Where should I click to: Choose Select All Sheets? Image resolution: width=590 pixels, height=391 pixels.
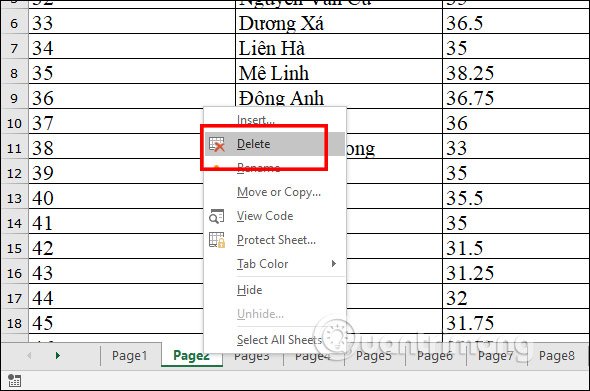[x=275, y=340]
